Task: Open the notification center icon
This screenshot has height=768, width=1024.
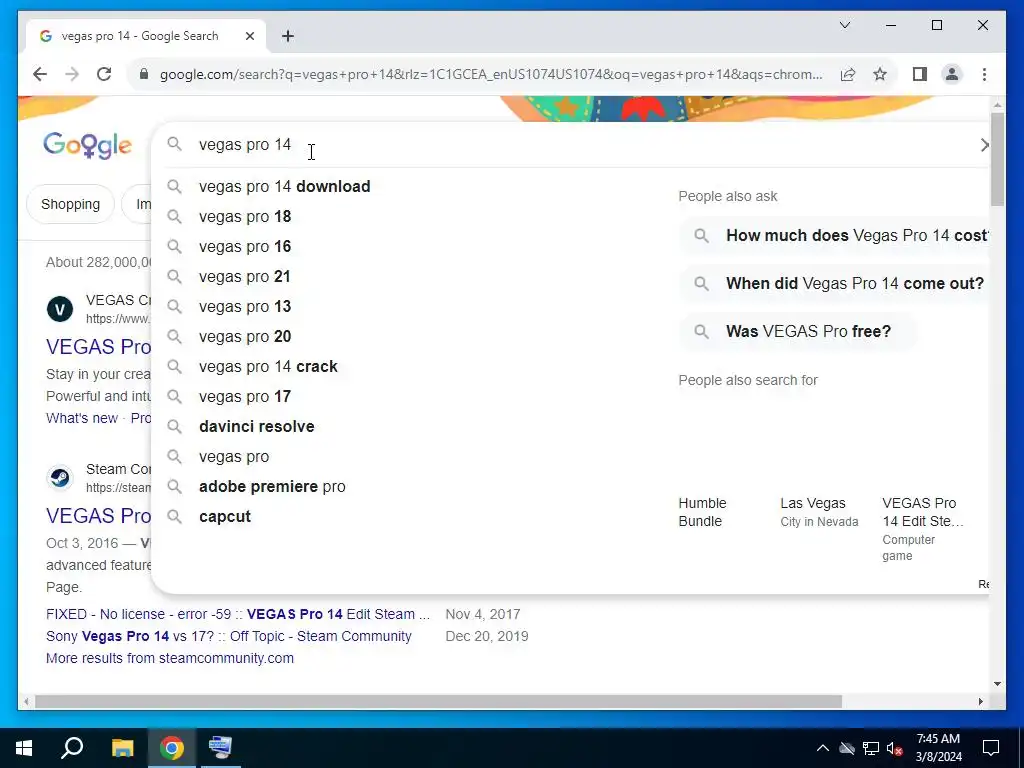Action: [991, 748]
